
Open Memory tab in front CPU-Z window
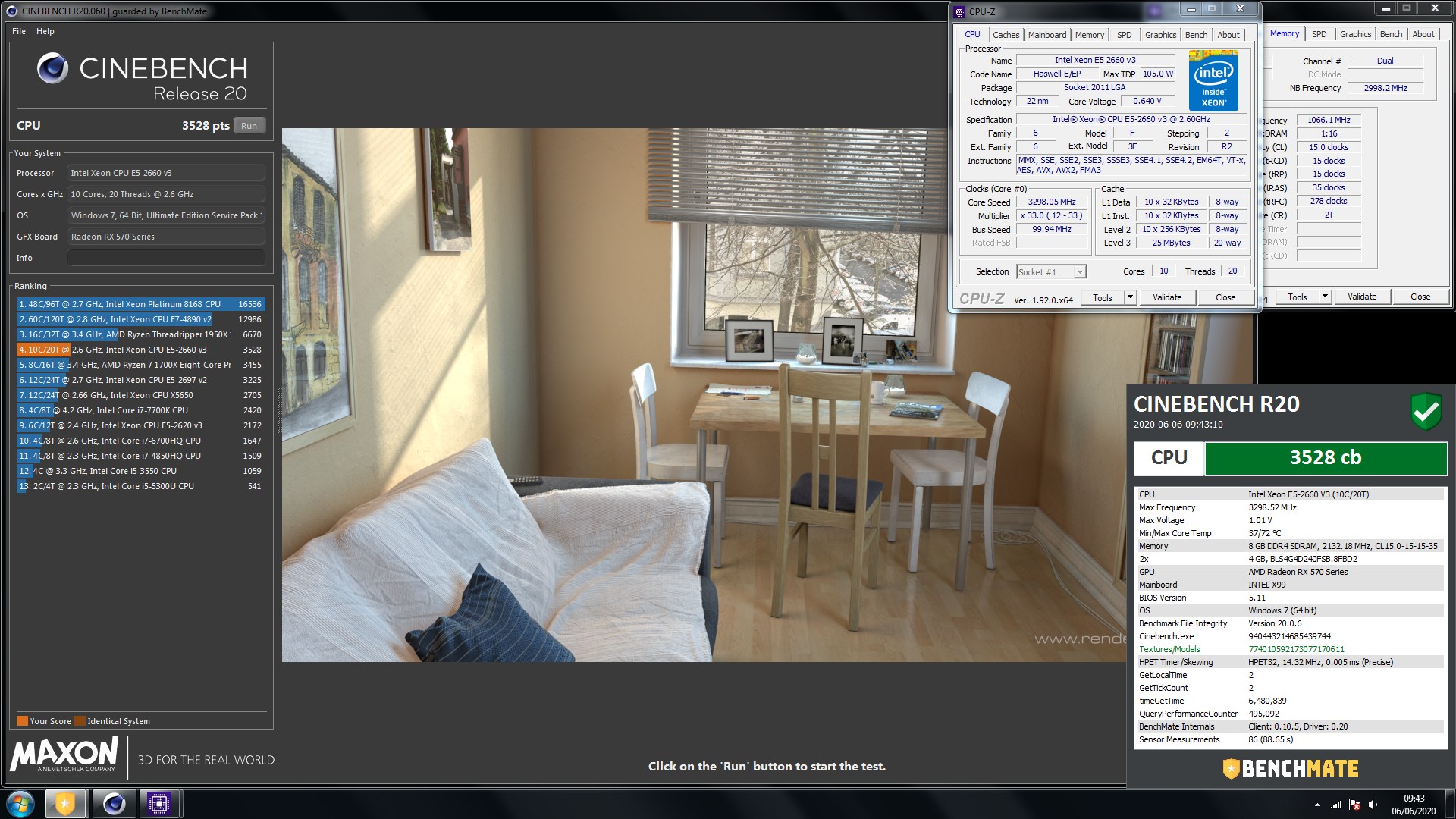[1090, 35]
